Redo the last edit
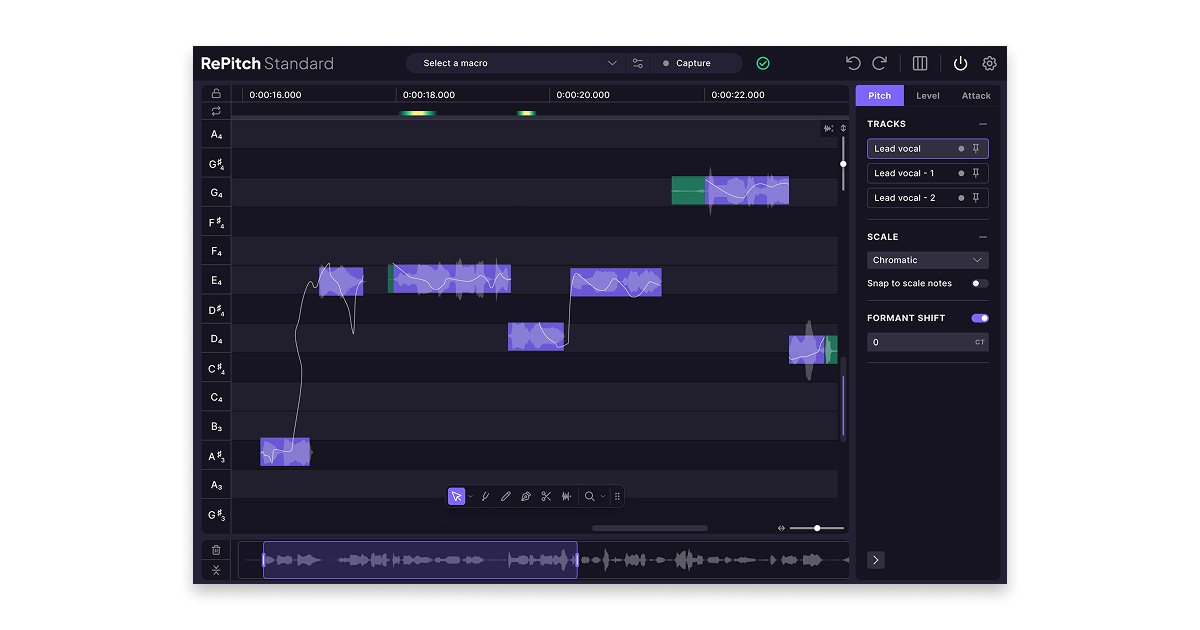The image size is (1200, 630). pyautogui.click(x=880, y=63)
